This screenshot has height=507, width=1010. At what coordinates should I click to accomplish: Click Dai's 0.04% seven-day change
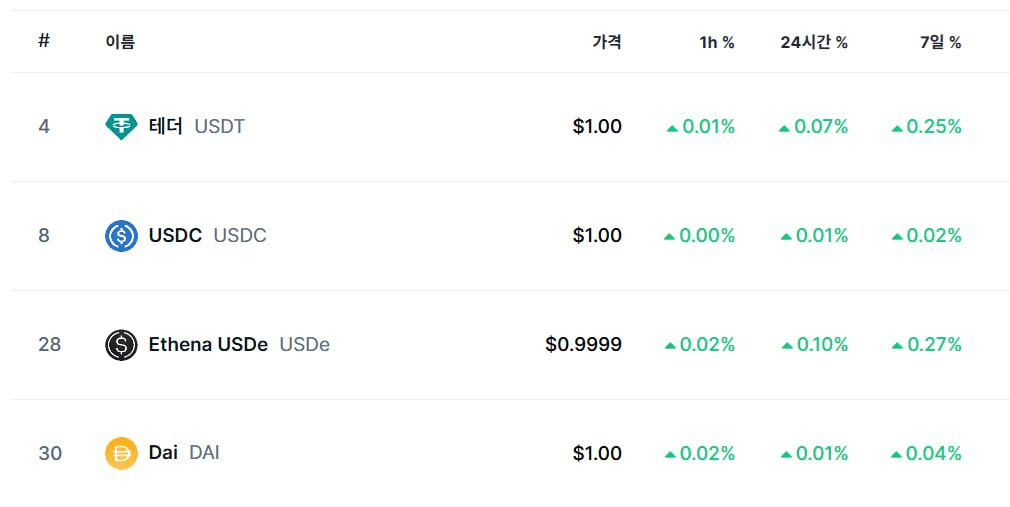[x=926, y=454]
